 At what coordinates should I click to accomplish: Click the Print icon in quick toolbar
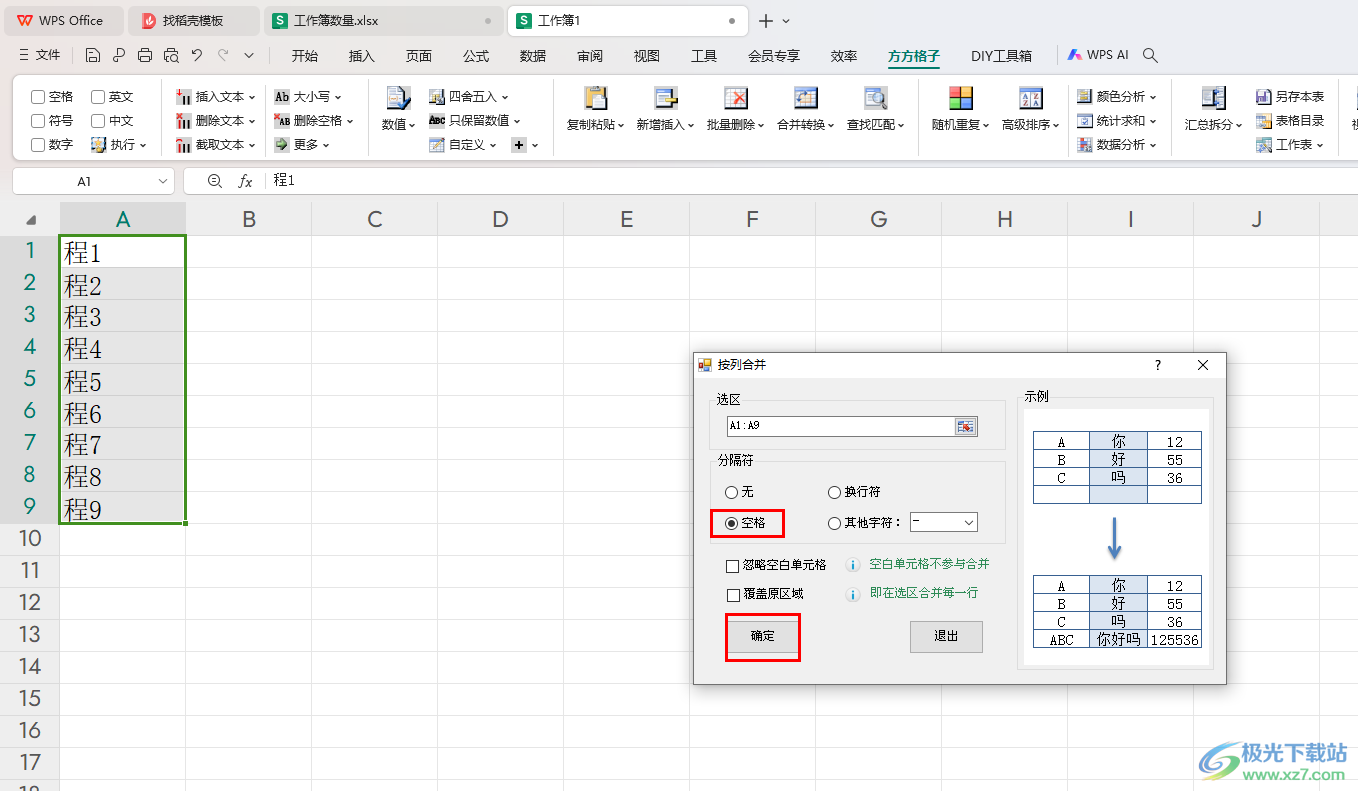pos(145,56)
